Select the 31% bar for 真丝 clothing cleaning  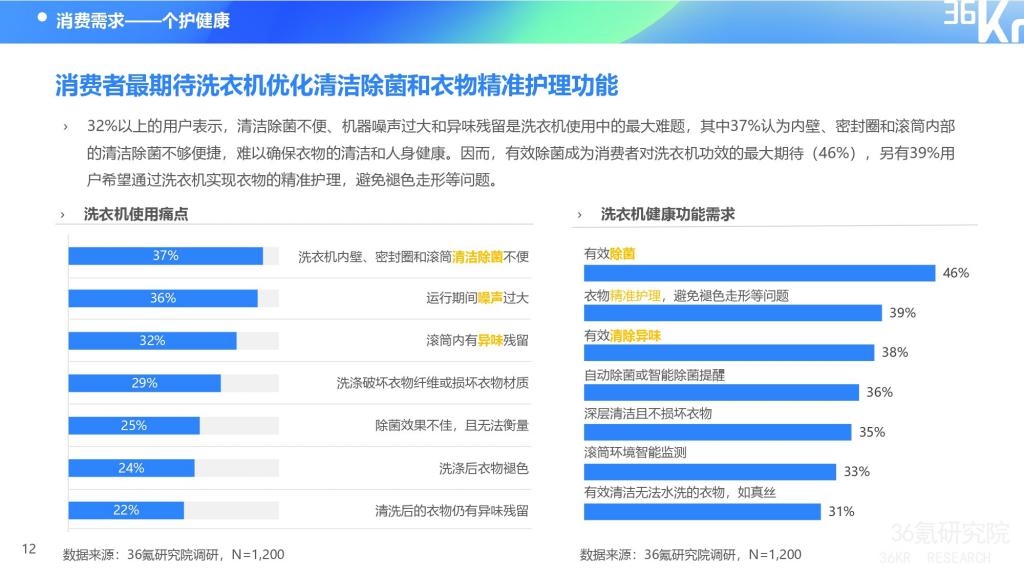[702, 511]
